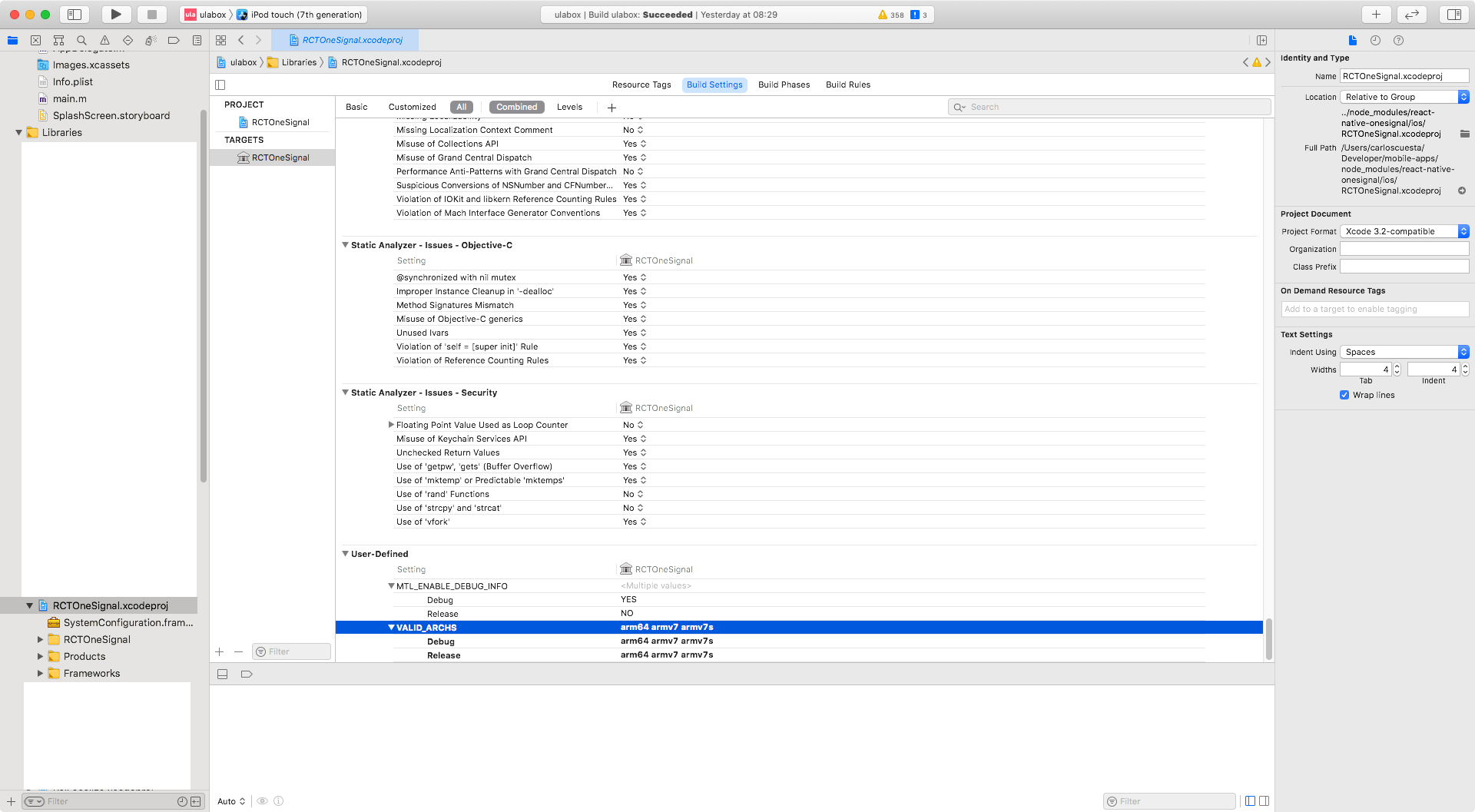Open Indent Using dropdown

pos(1404,352)
